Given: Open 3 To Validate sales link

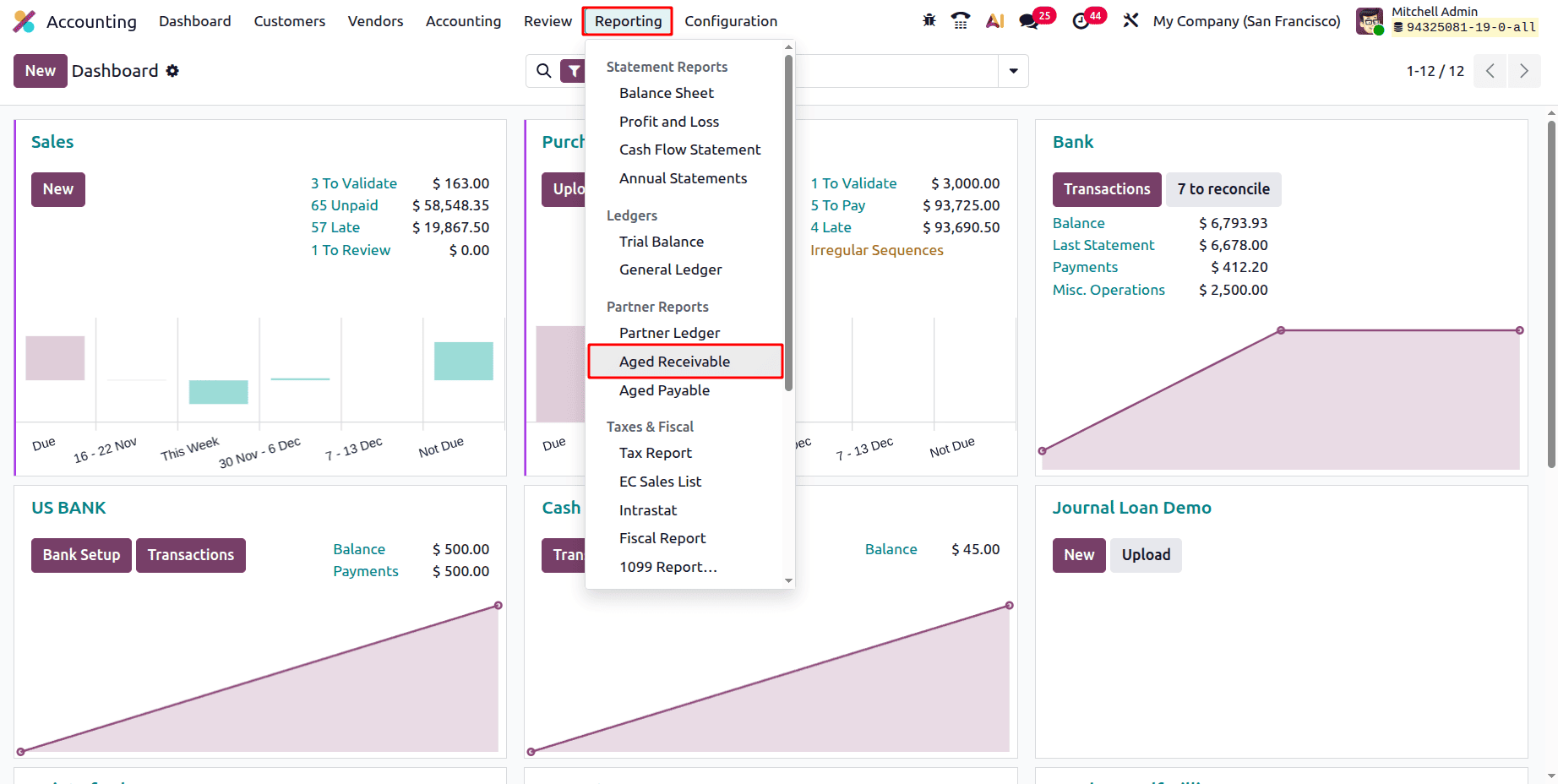Looking at the screenshot, I should pyautogui.click(x=354, y=183).
